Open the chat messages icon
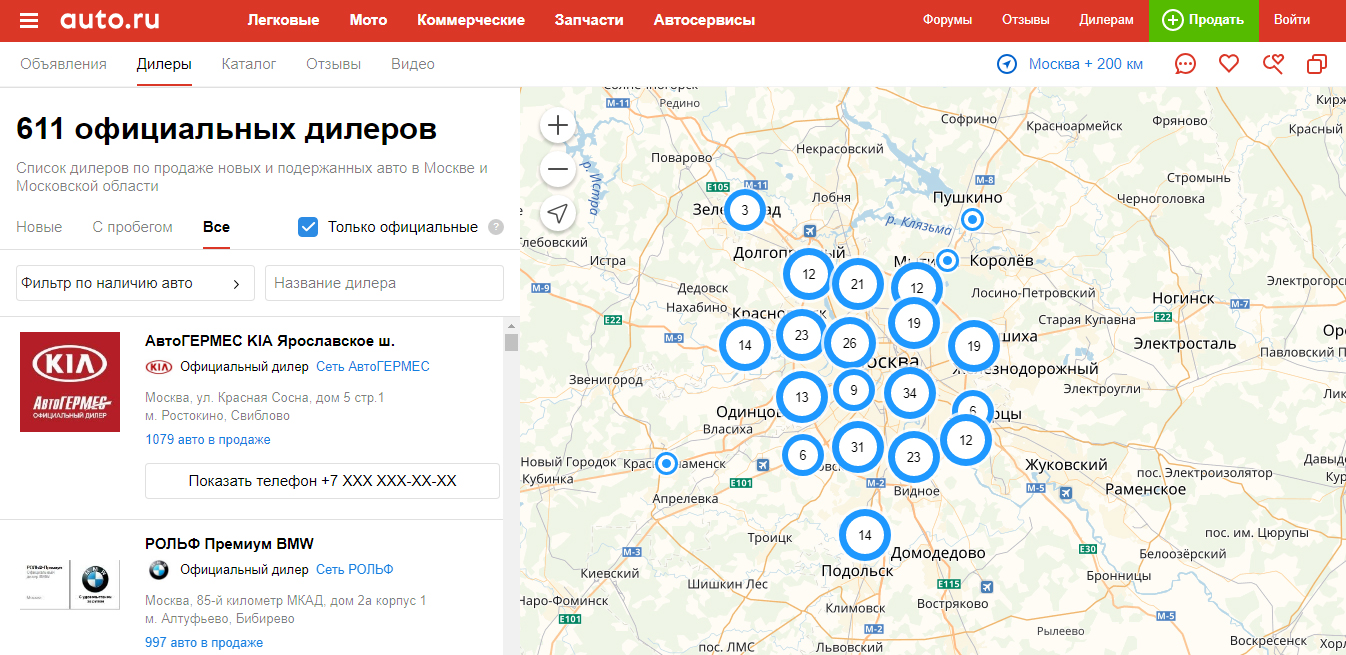 click(1185, 64)
